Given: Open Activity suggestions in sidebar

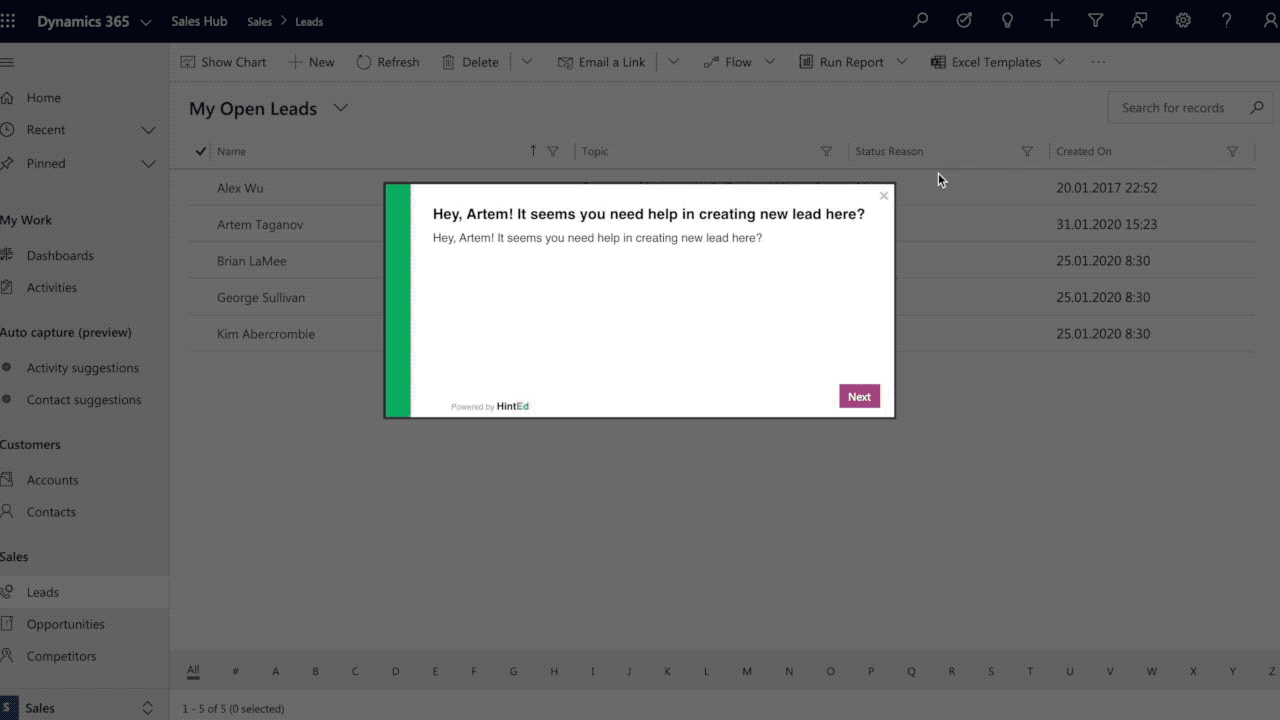Looking at the screenshot, I should coord(83,367).
